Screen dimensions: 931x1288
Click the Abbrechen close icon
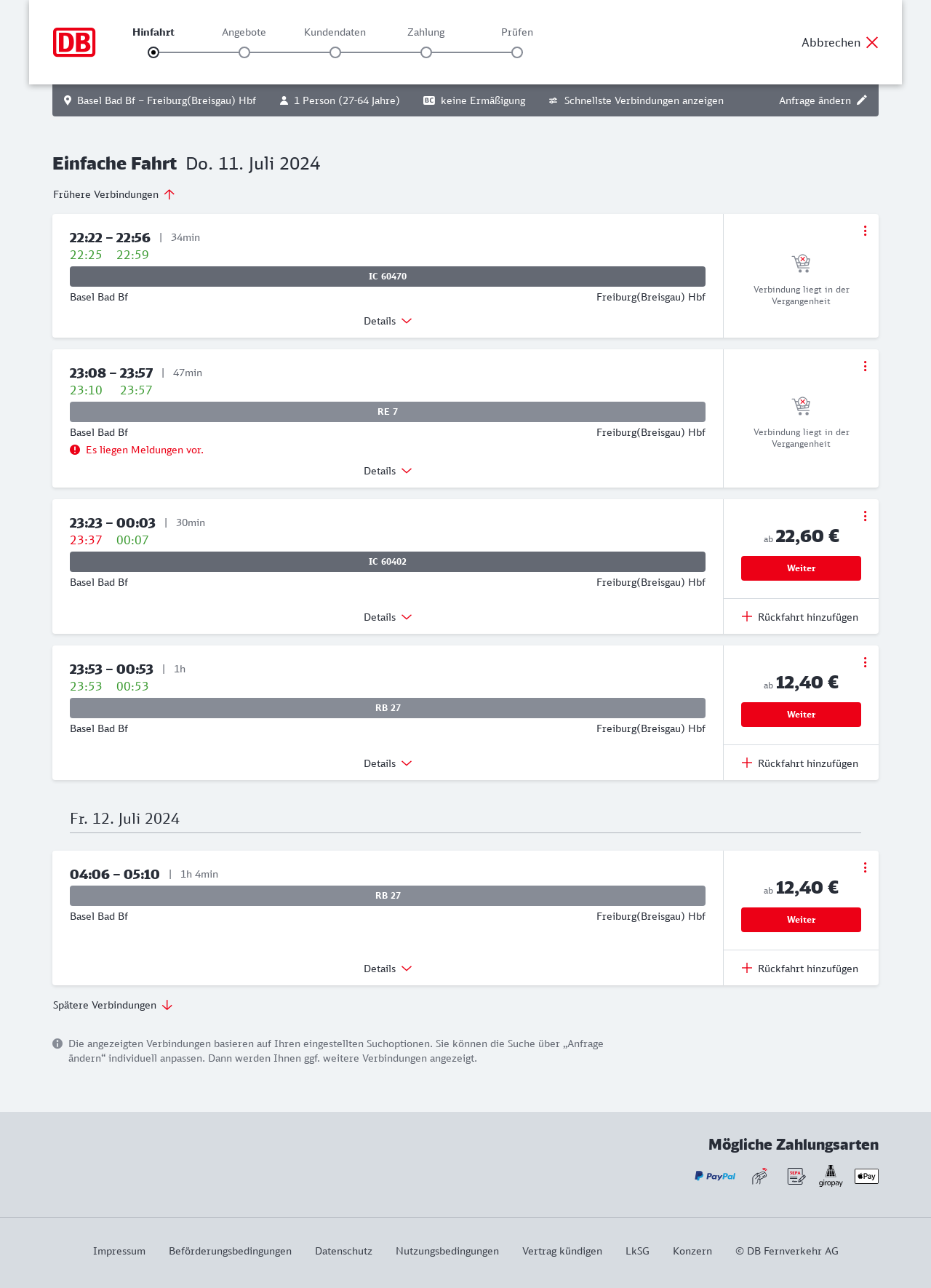click(x=872, y=42)
